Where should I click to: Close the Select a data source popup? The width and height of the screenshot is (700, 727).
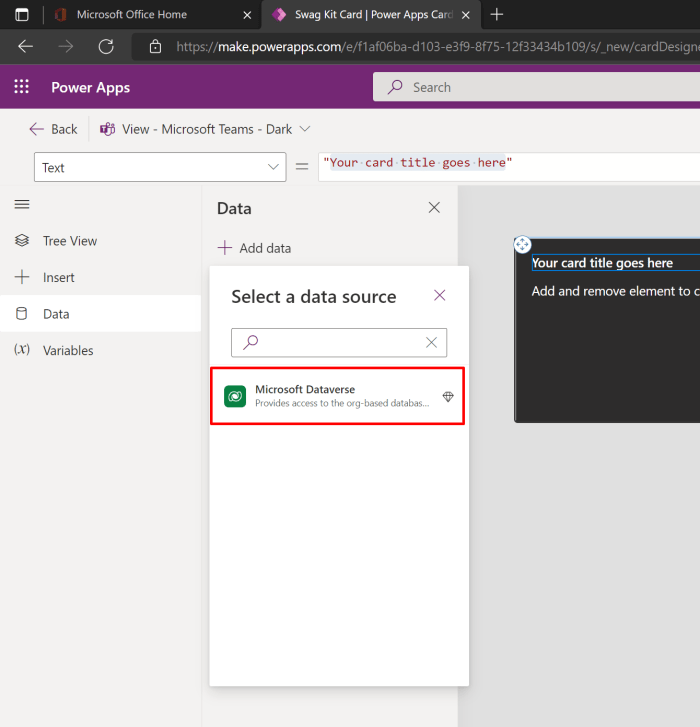[x=439, y=295]
